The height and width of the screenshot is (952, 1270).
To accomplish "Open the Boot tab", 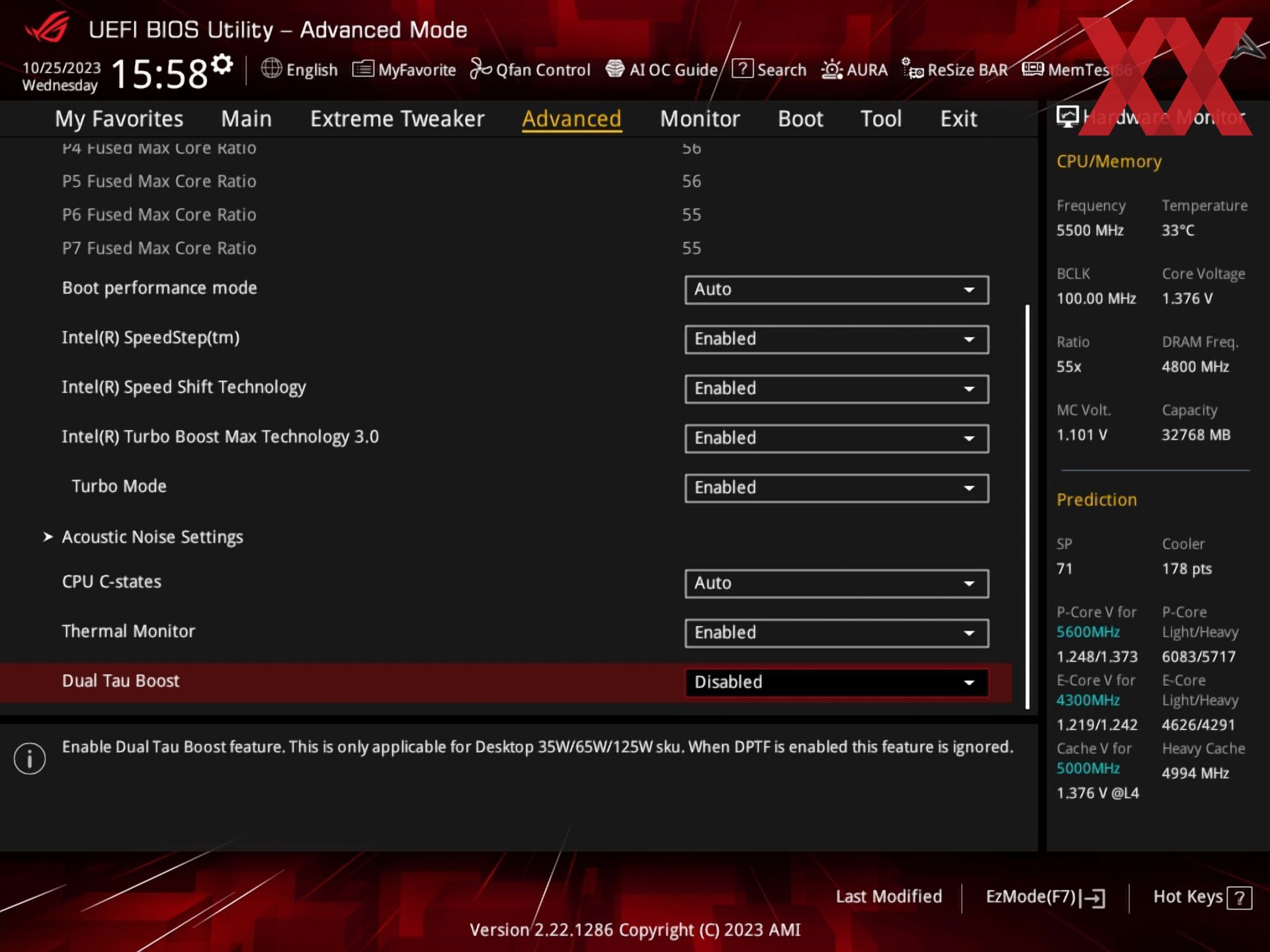I will [800, 119].
